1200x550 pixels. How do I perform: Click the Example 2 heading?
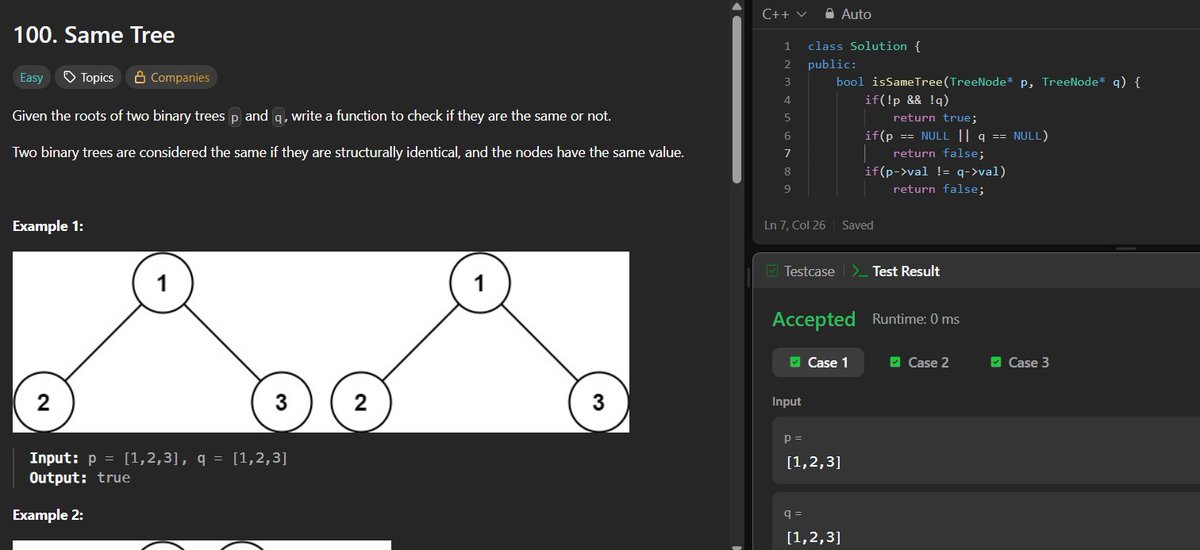pos(48,515)
